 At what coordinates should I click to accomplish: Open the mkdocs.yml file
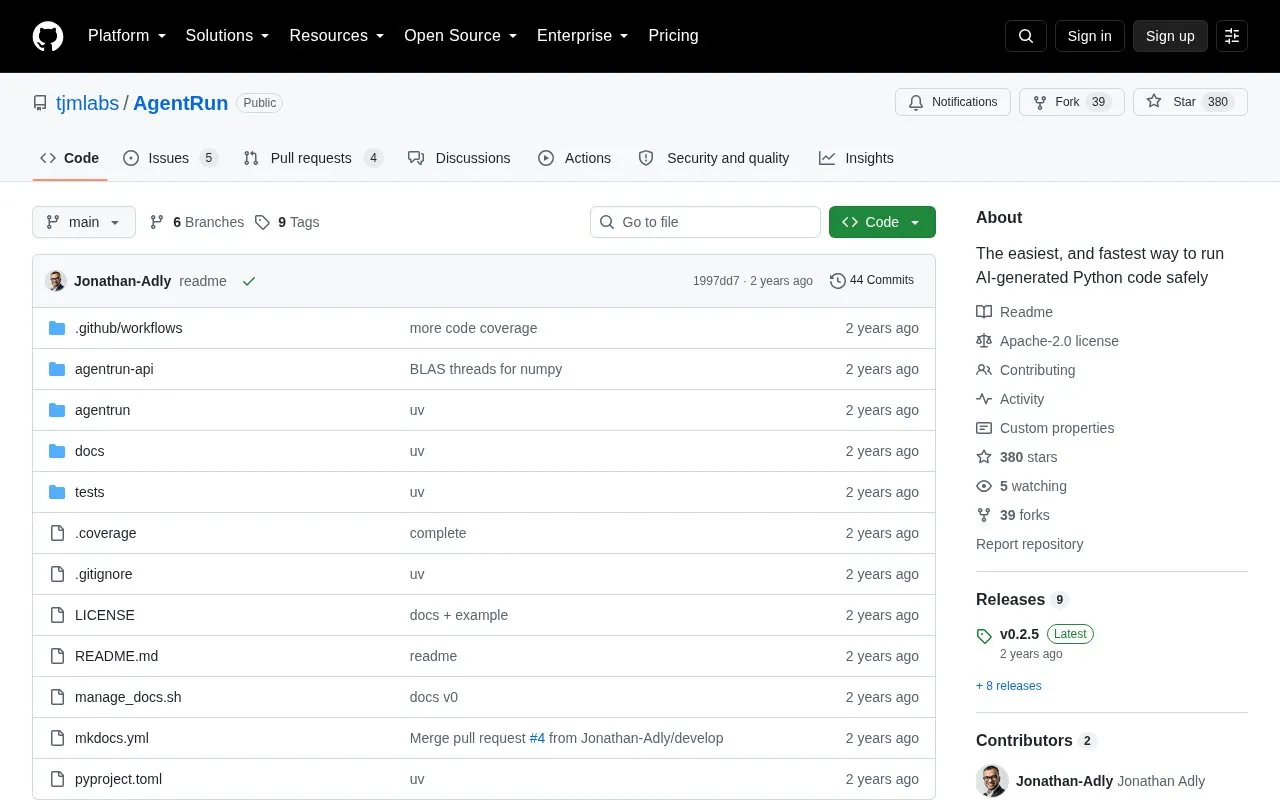coord(112,738)
